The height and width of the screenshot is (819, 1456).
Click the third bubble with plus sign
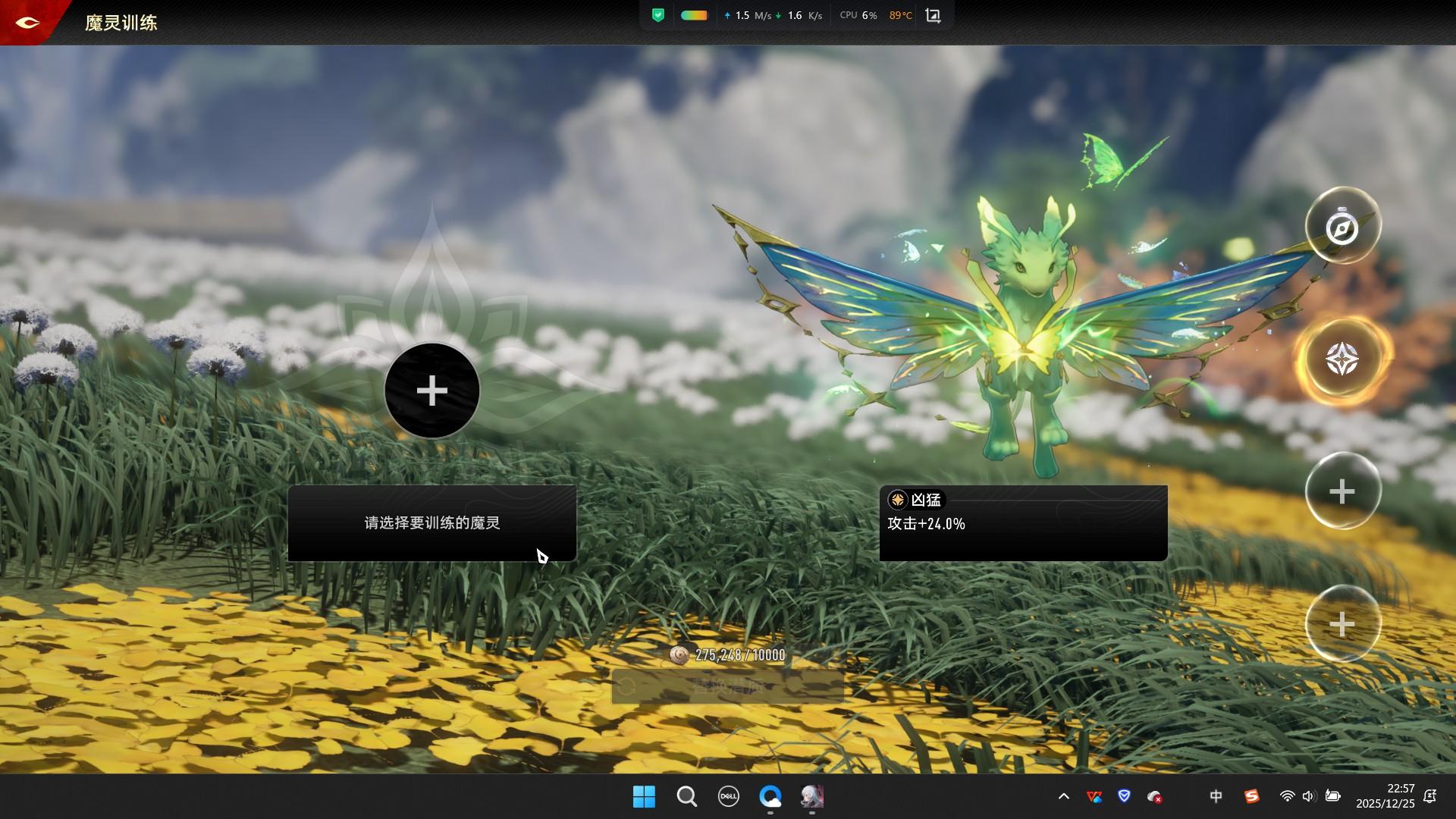1342,491
